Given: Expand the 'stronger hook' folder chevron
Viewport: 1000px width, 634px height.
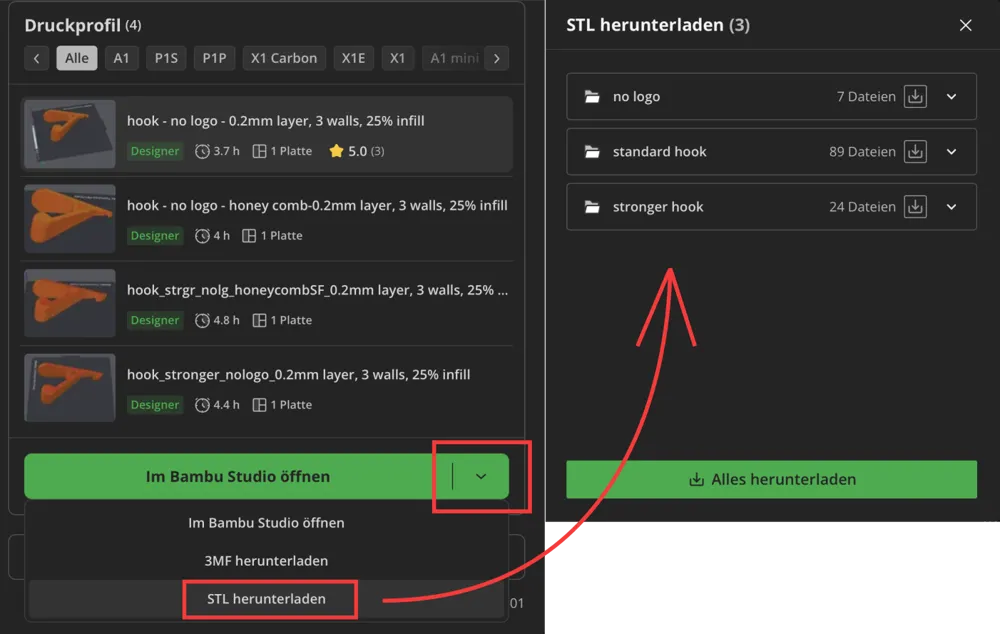Looking at the screenshot, I should [951, 207].
